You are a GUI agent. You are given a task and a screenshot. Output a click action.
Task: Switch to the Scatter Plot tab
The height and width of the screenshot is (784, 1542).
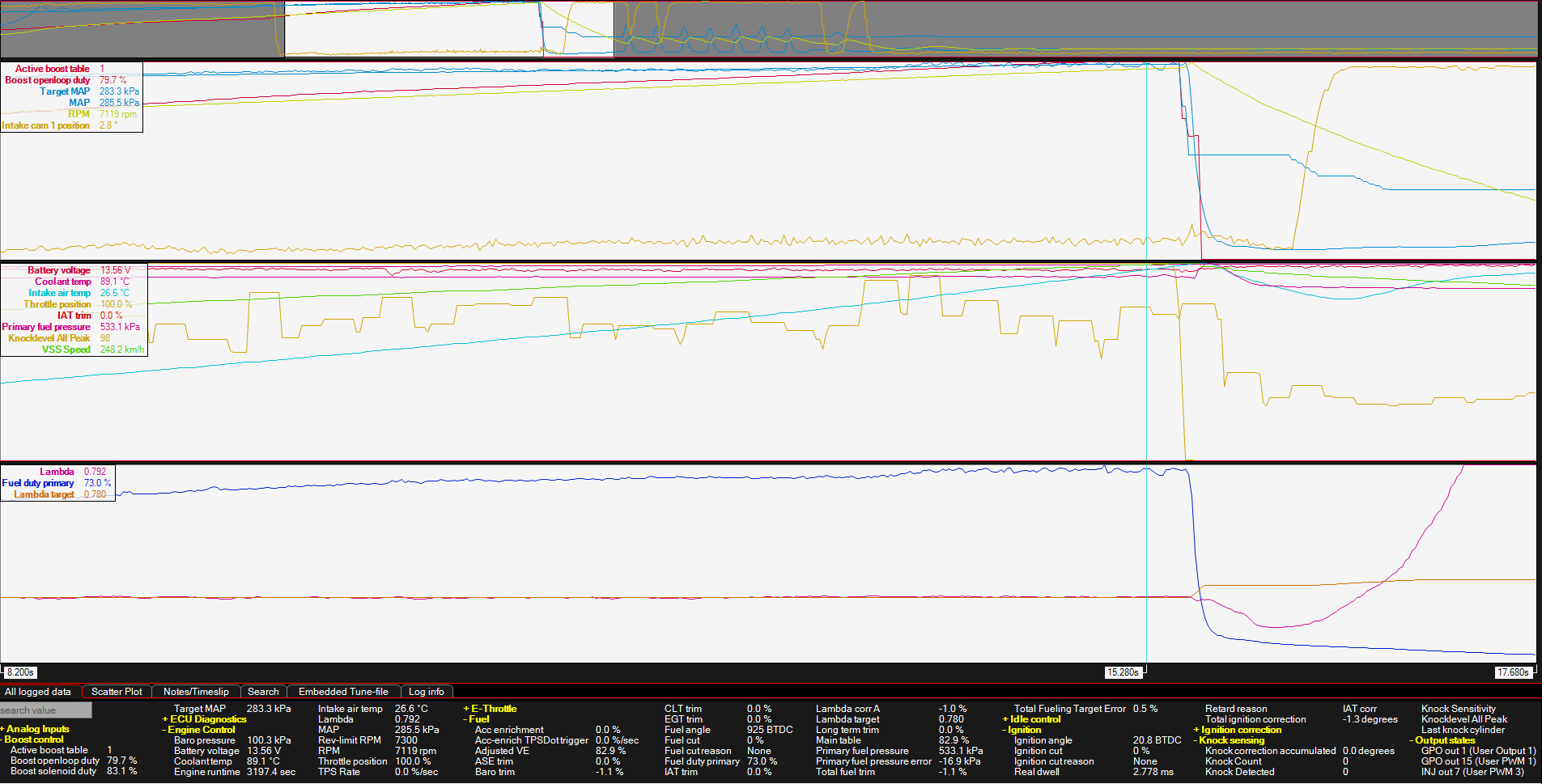(x=117, y=692)
